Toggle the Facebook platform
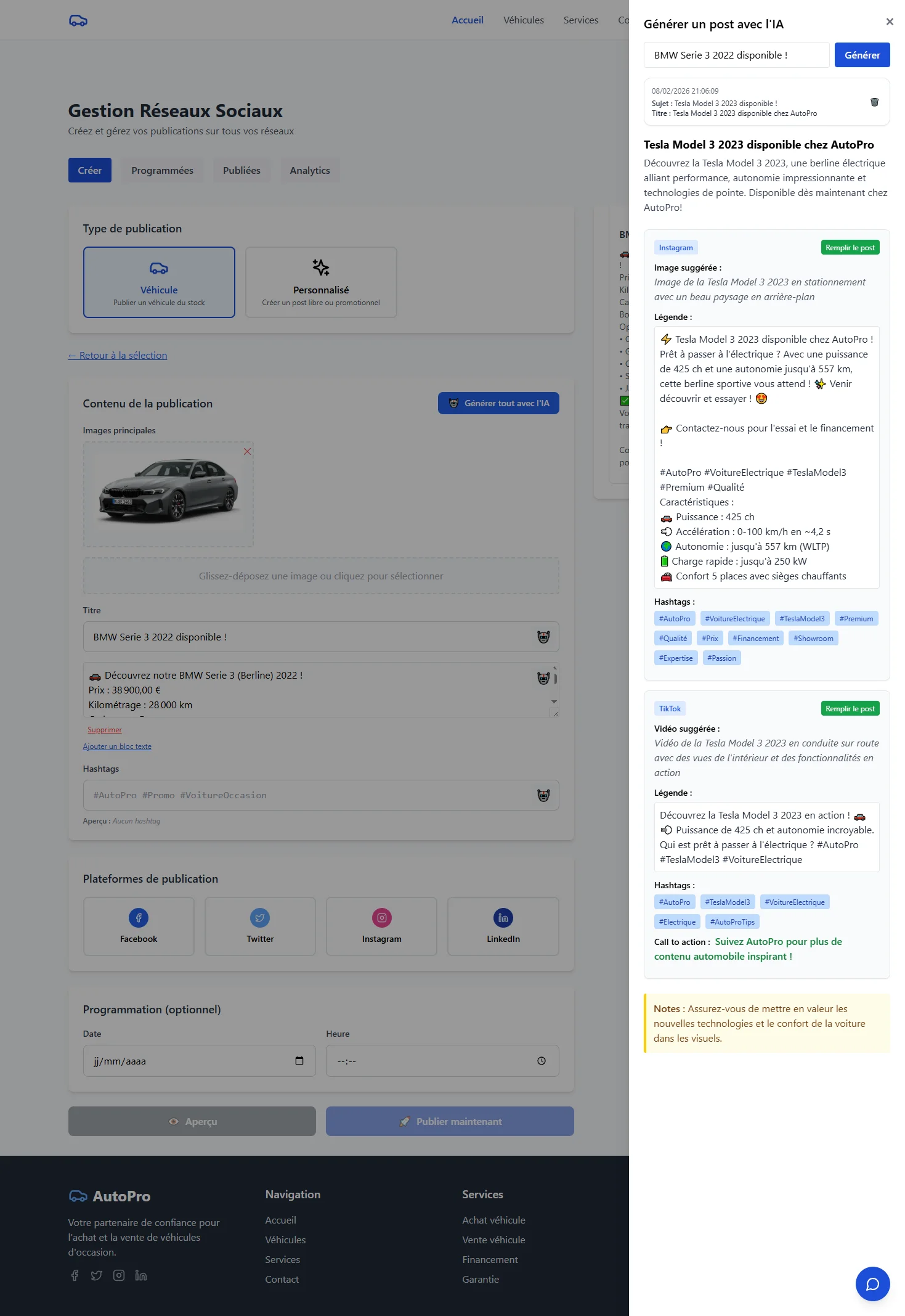The height and width of the screenshot is (1316, 905). click(139, 926)
